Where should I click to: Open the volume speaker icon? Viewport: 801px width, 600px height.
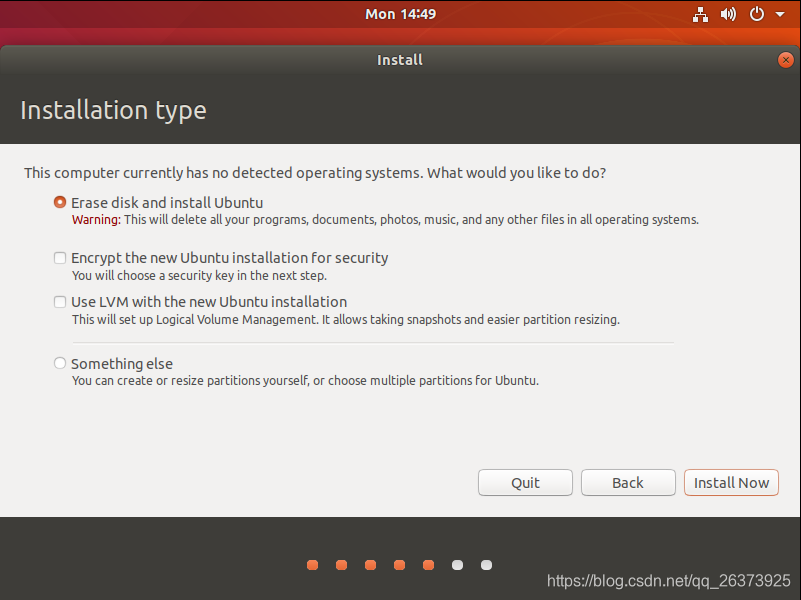pyautogui.click(x=728, y=14)
